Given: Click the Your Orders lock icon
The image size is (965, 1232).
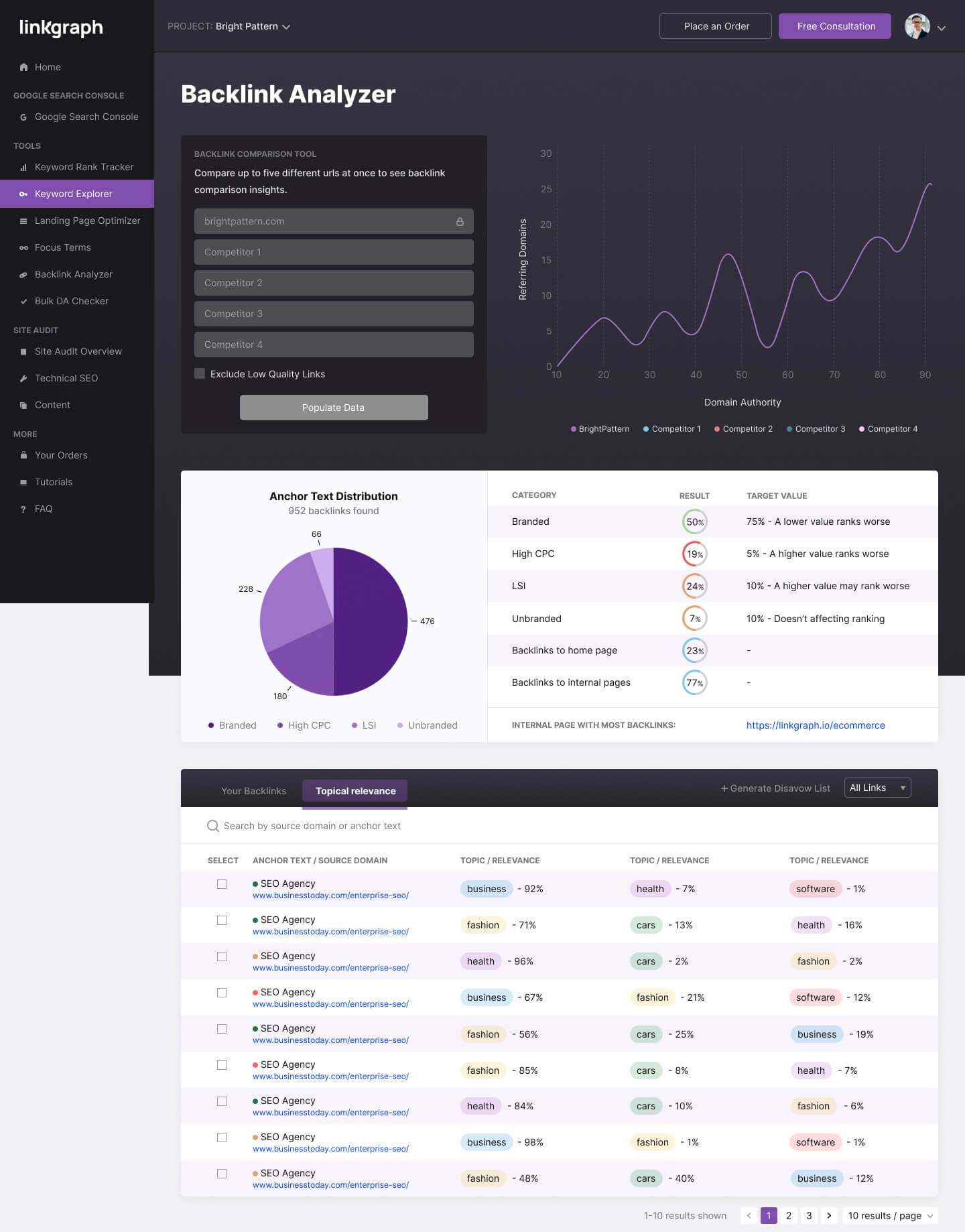Looking at the screenshot, I should click(24, 455).
